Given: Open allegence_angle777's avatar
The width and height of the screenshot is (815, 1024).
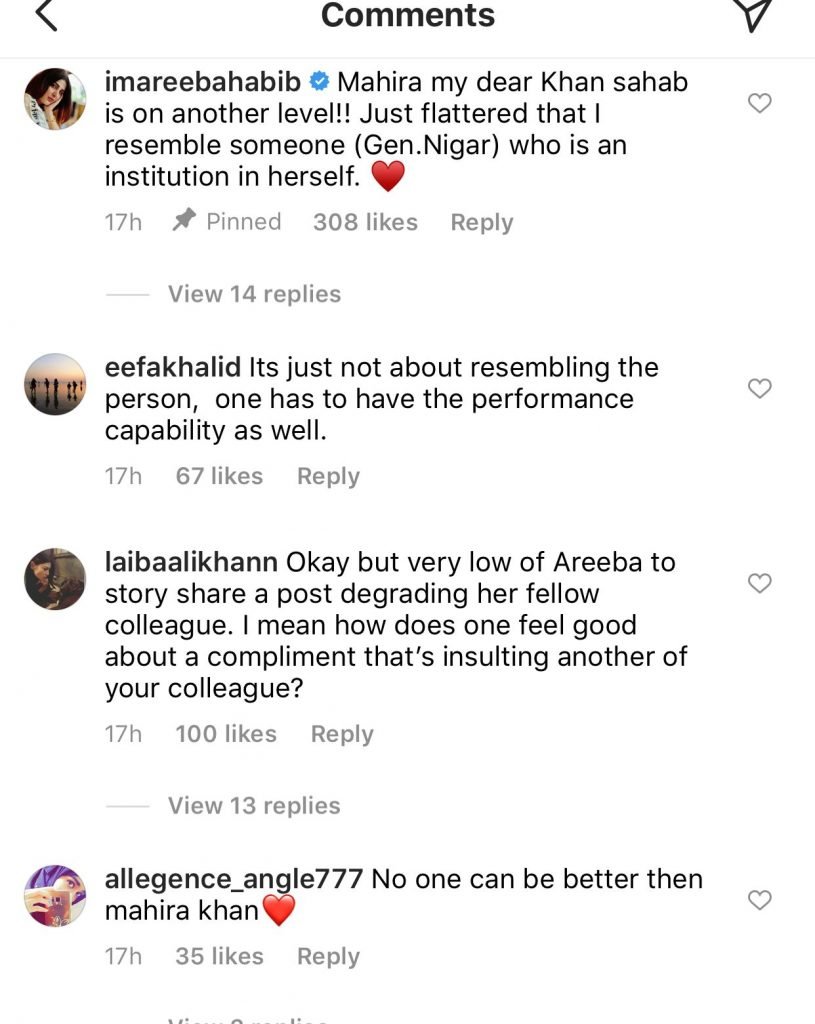Looking at the screenshot, I should (x=55, y=896).
